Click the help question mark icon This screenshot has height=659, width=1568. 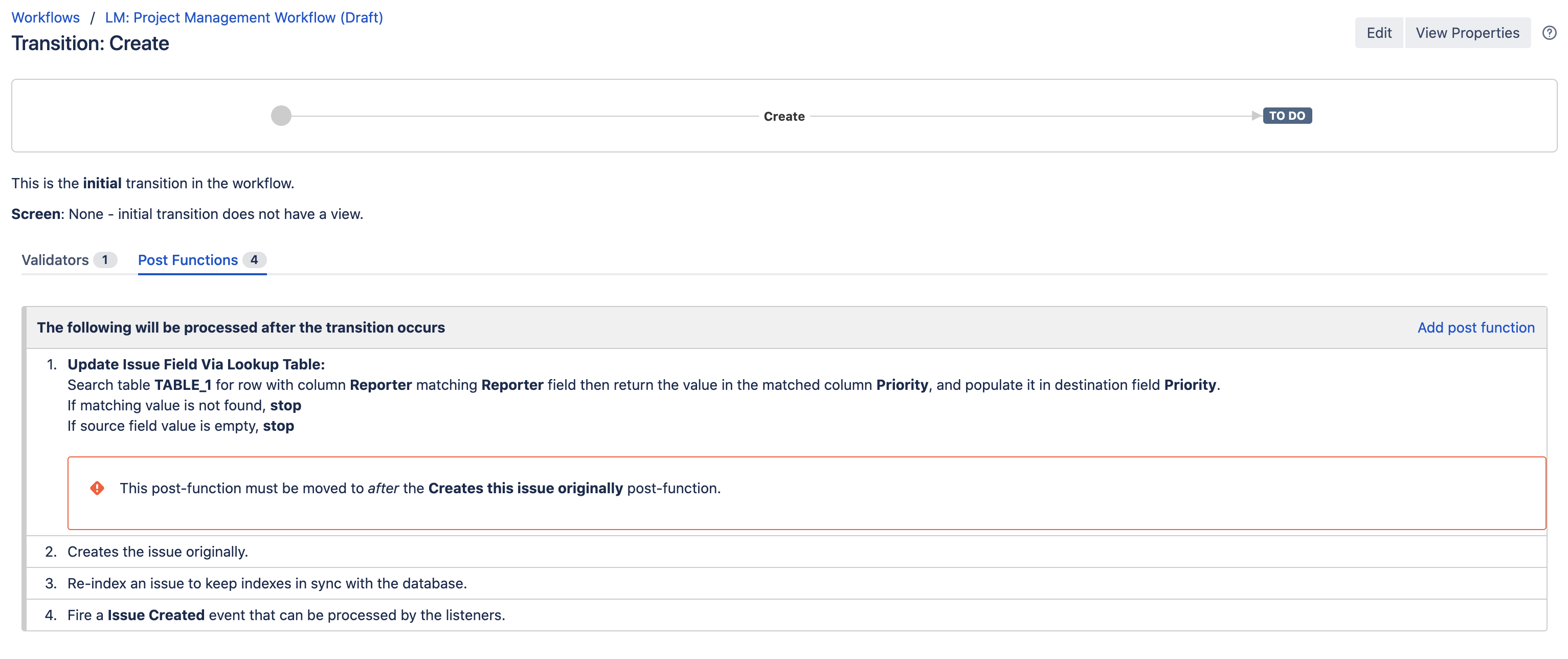(1549, 33)
